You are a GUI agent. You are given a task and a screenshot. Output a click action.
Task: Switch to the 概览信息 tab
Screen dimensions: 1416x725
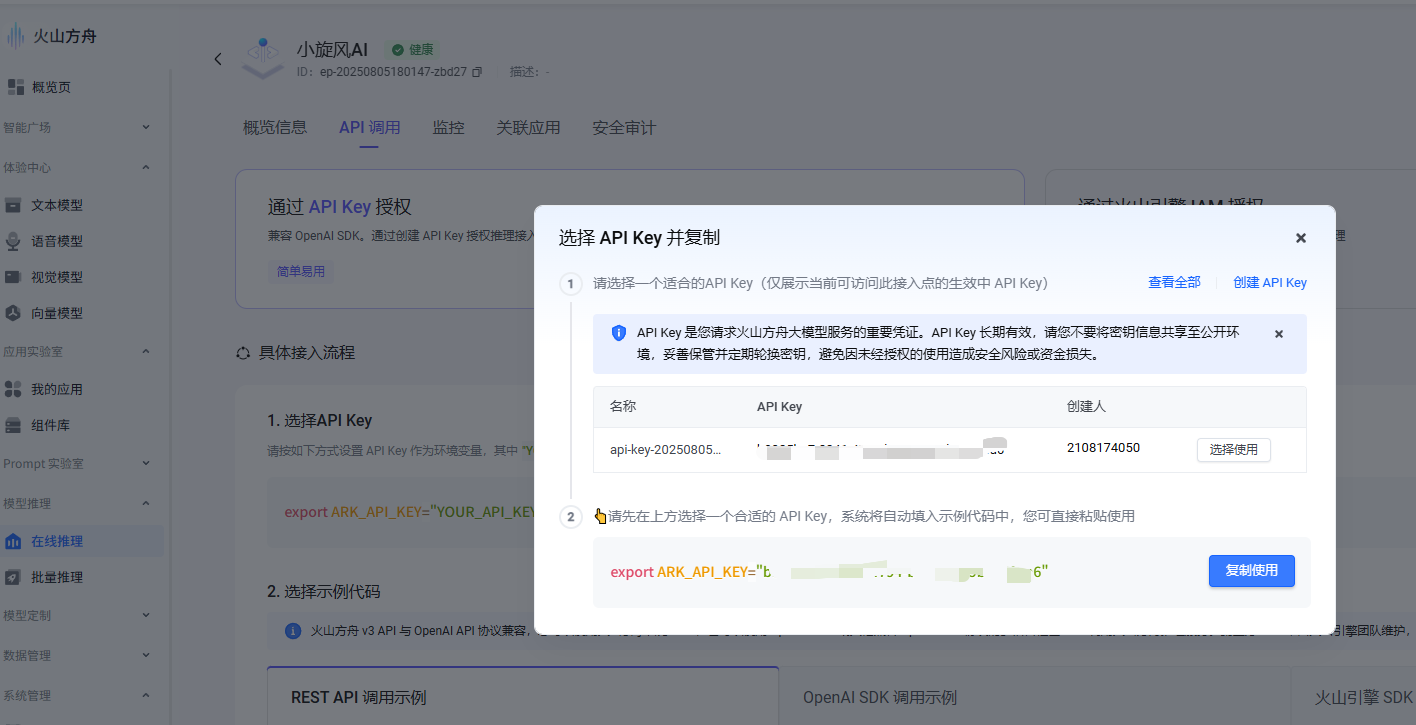click(275, 127)
